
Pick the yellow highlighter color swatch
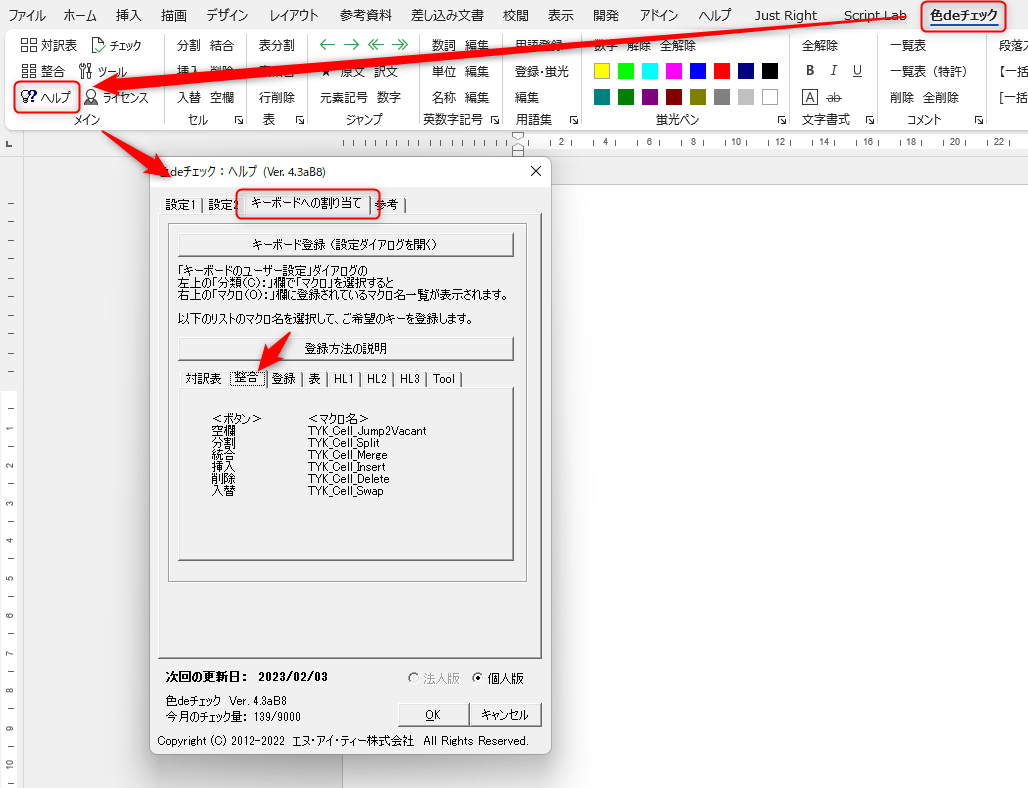(x=602, y=71)
